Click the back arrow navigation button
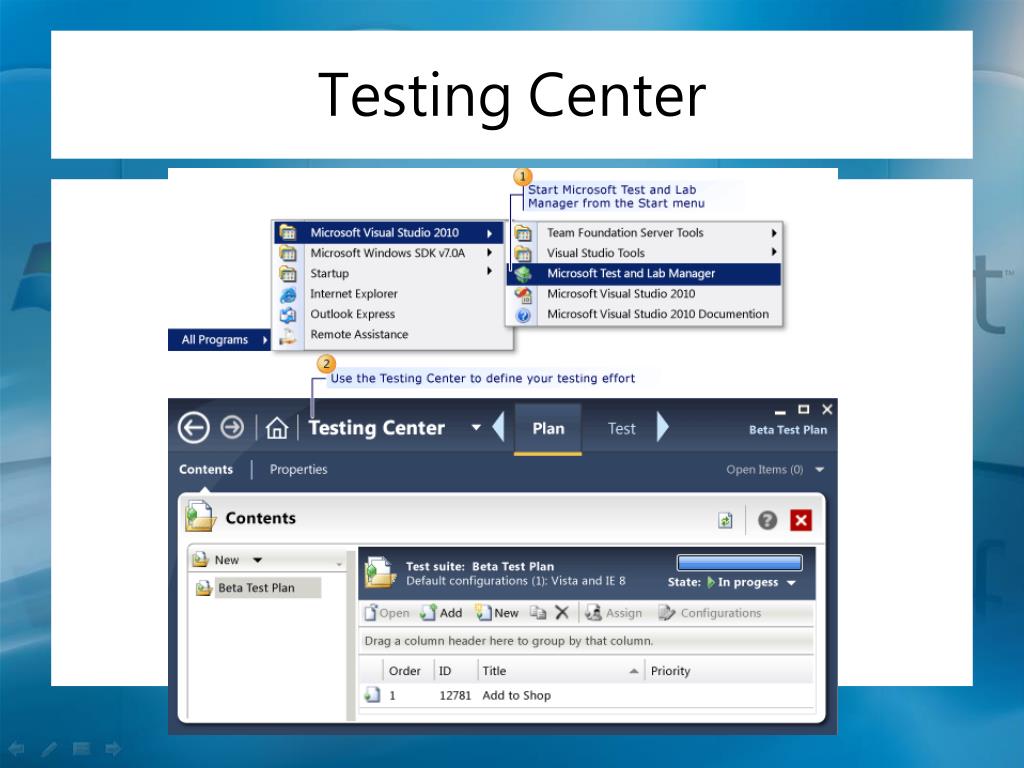This screenshot has height=768, width=1024. pos(193,428)
